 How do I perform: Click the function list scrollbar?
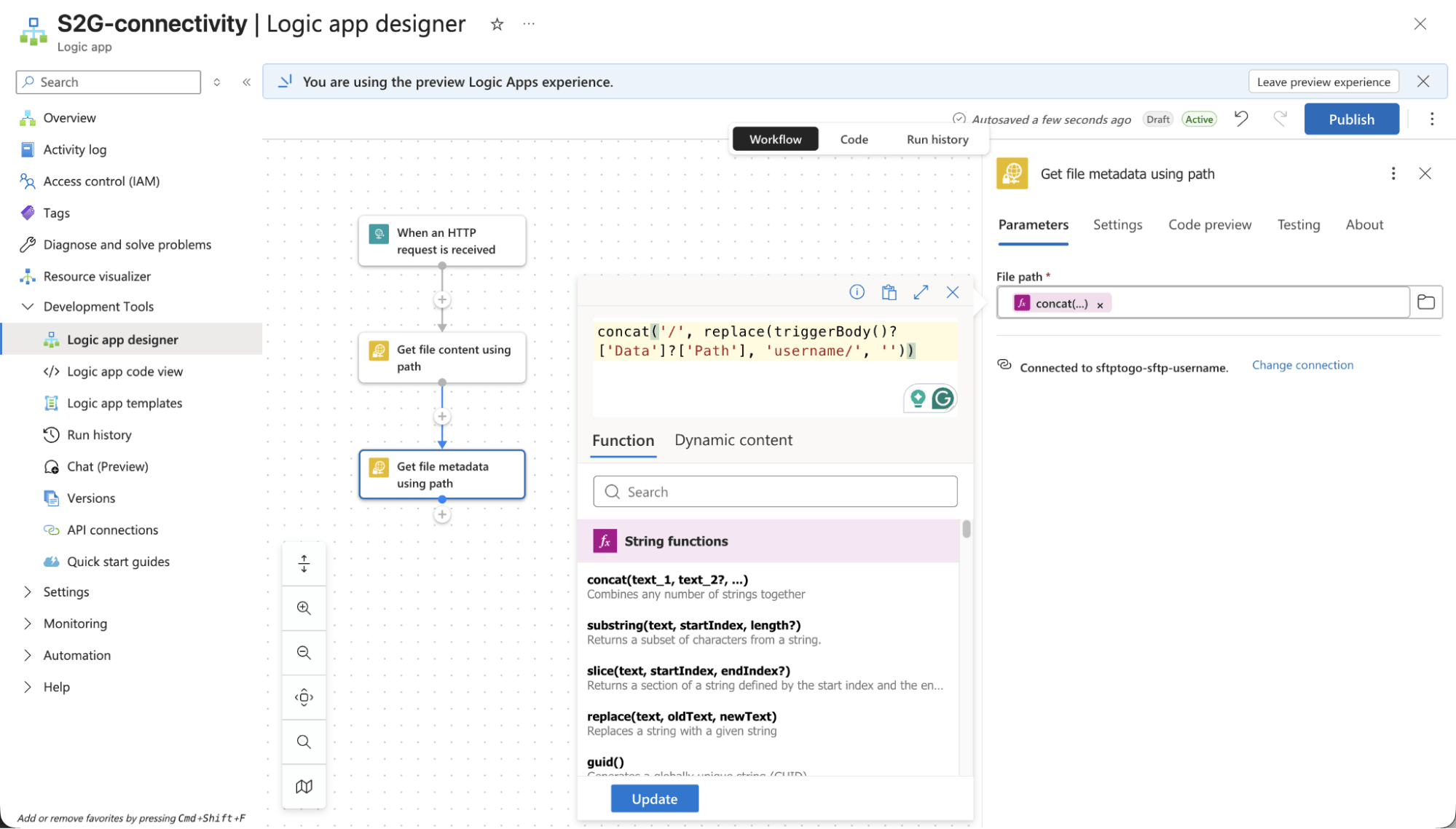(x=967, y=529)
